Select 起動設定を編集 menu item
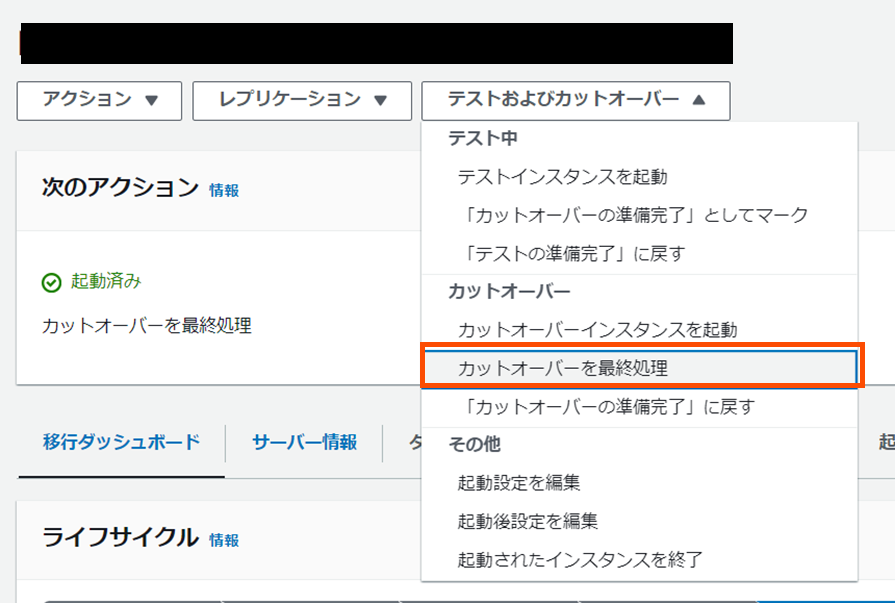895x603 pixels. pyautogui.click(x=639, y=483)
